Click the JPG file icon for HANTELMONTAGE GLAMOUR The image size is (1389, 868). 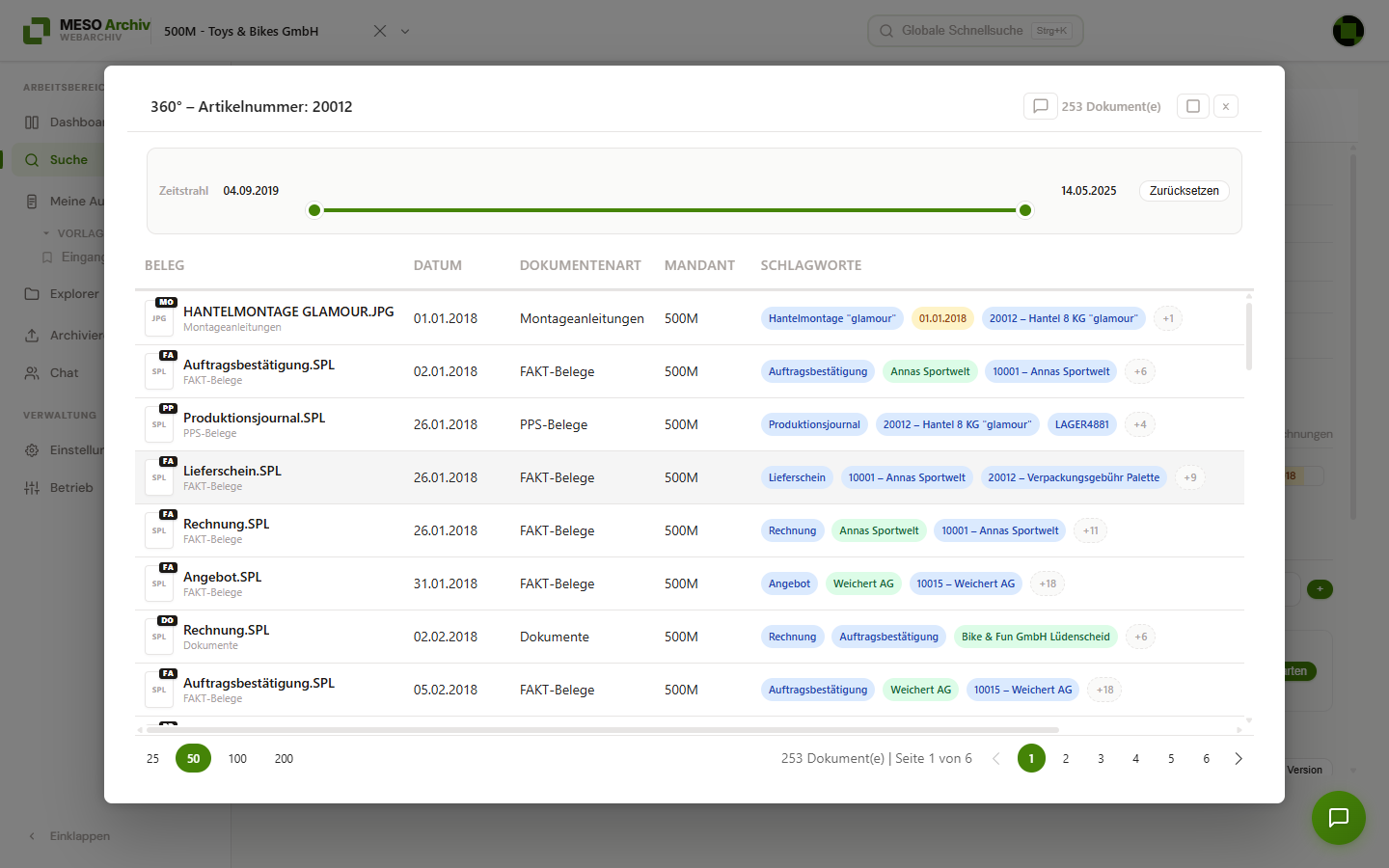click(x=159, y=318)
